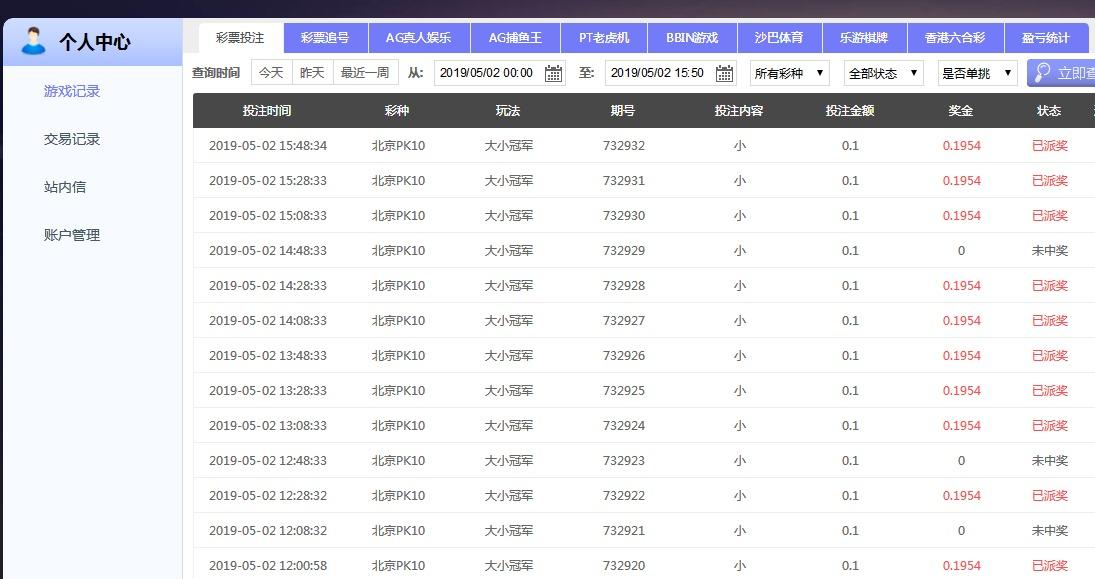
Task: Click the 投注金额 column header
Action: click(850, 110)
